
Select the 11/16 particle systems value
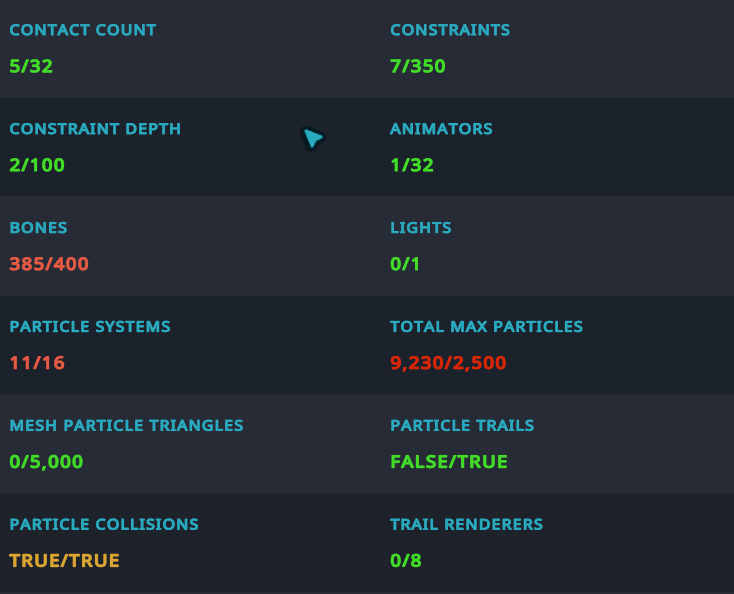pos(37,364)
